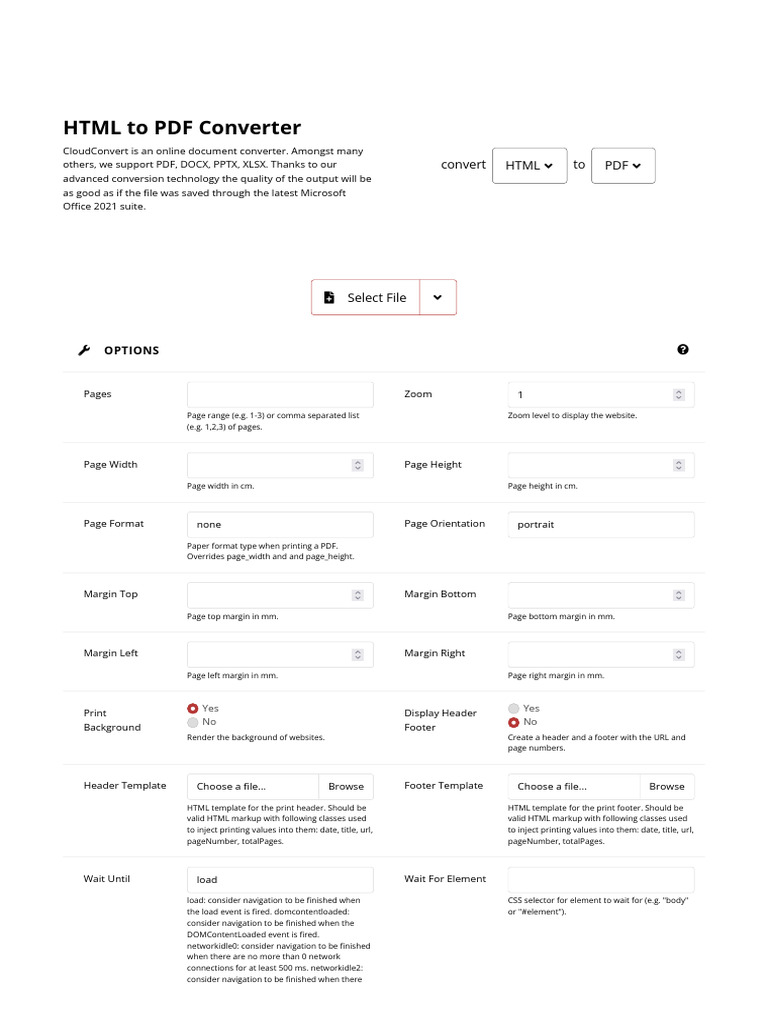The width and height of the screenshot is (768, 1024).
Task: Enable Yes for Display Header Footer
Action: 514,708
